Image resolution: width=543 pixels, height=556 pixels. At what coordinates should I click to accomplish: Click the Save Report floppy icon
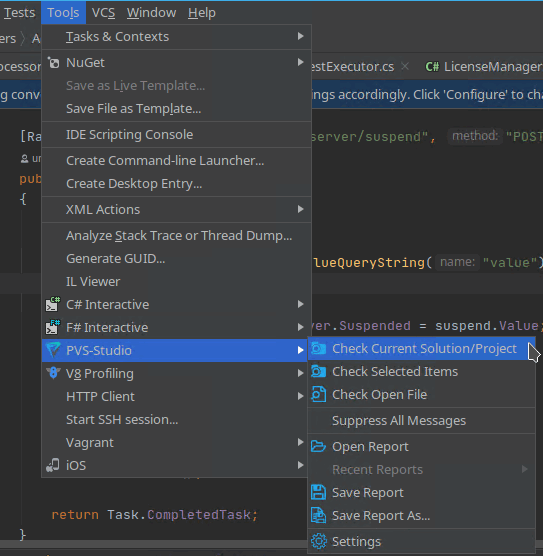(x=318, y=492)
